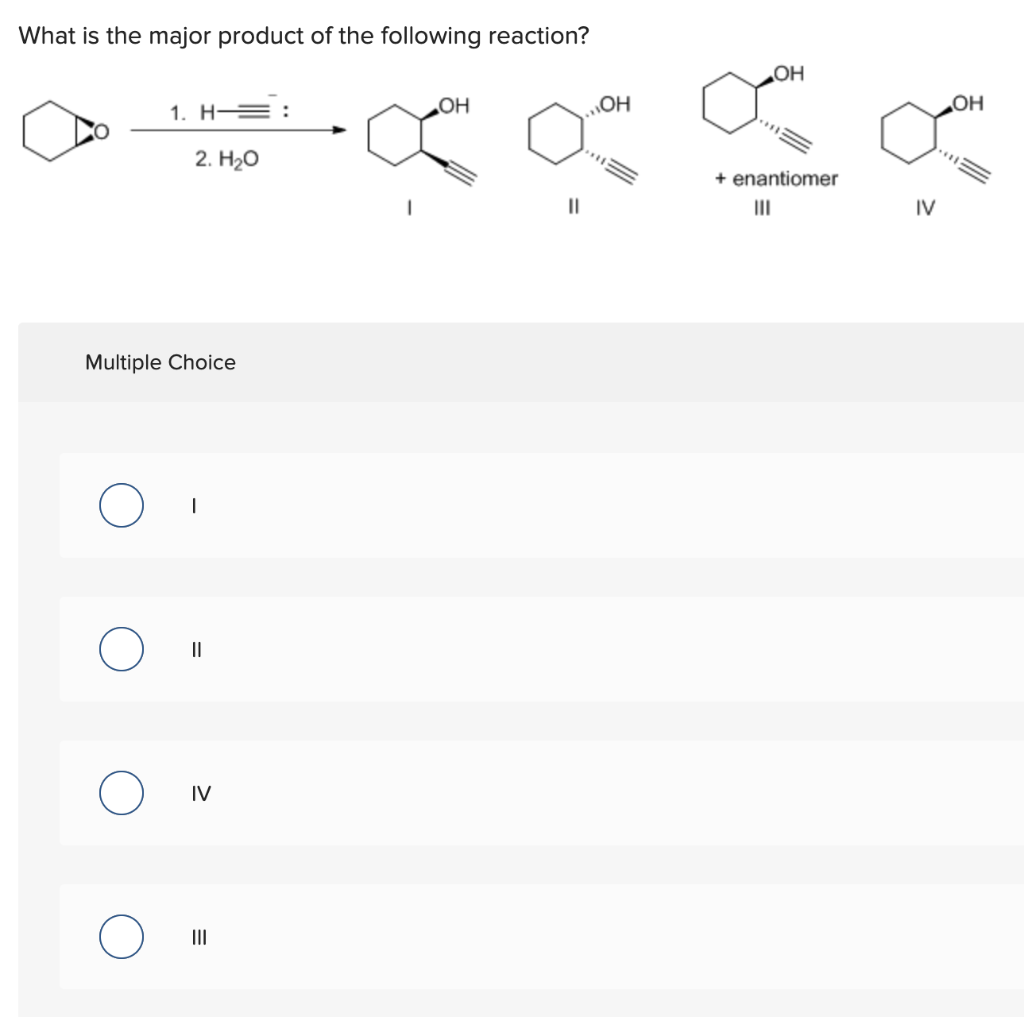
Task: Click the Roman numeral IV under structure
Action: point(925,208)
